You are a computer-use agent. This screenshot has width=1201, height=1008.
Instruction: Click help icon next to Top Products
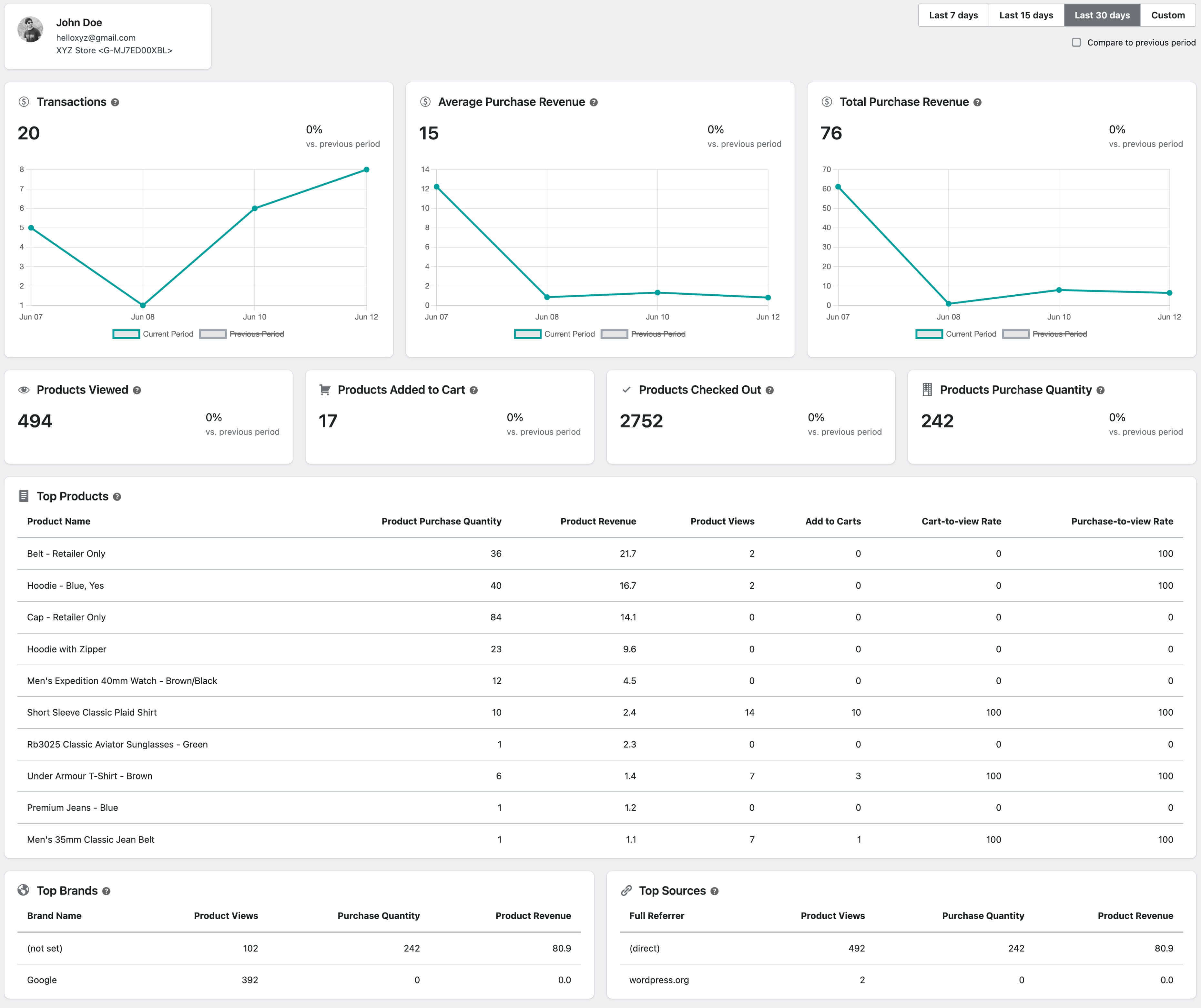click(x=117, y=497)
